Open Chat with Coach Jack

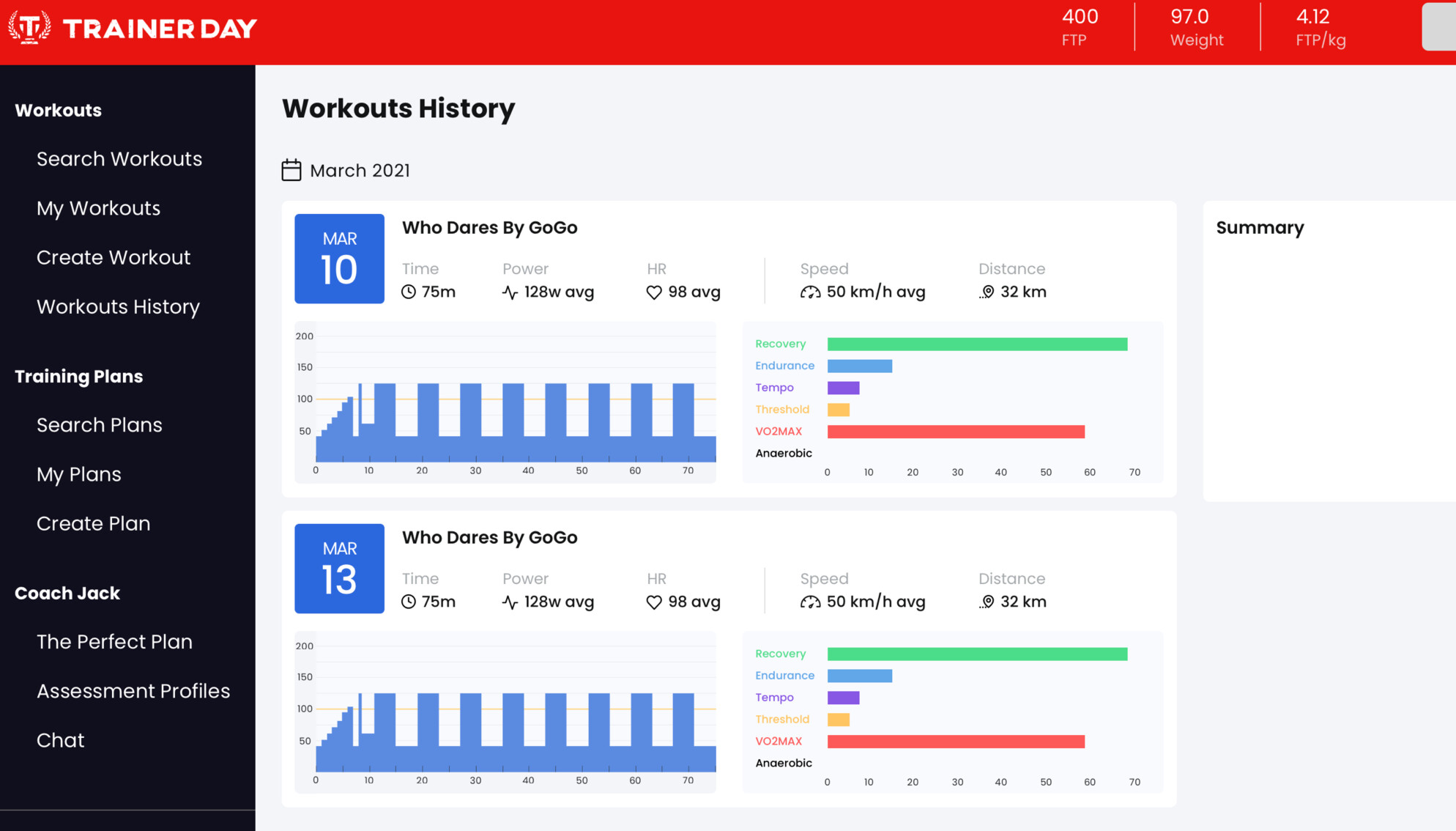tap(61, 740)
